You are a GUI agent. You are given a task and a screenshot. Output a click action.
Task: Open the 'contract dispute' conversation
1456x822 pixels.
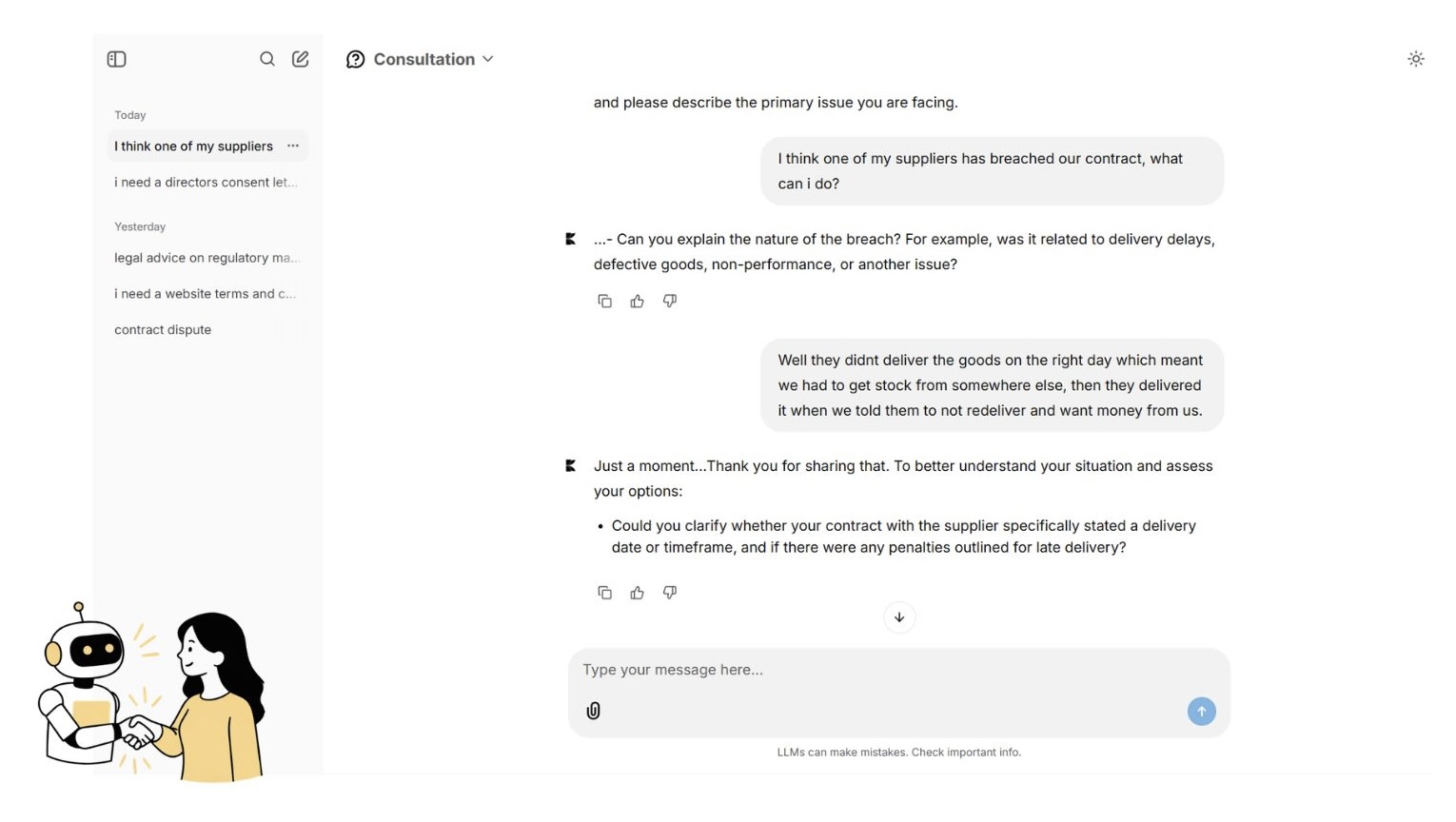tap(163, 329)
